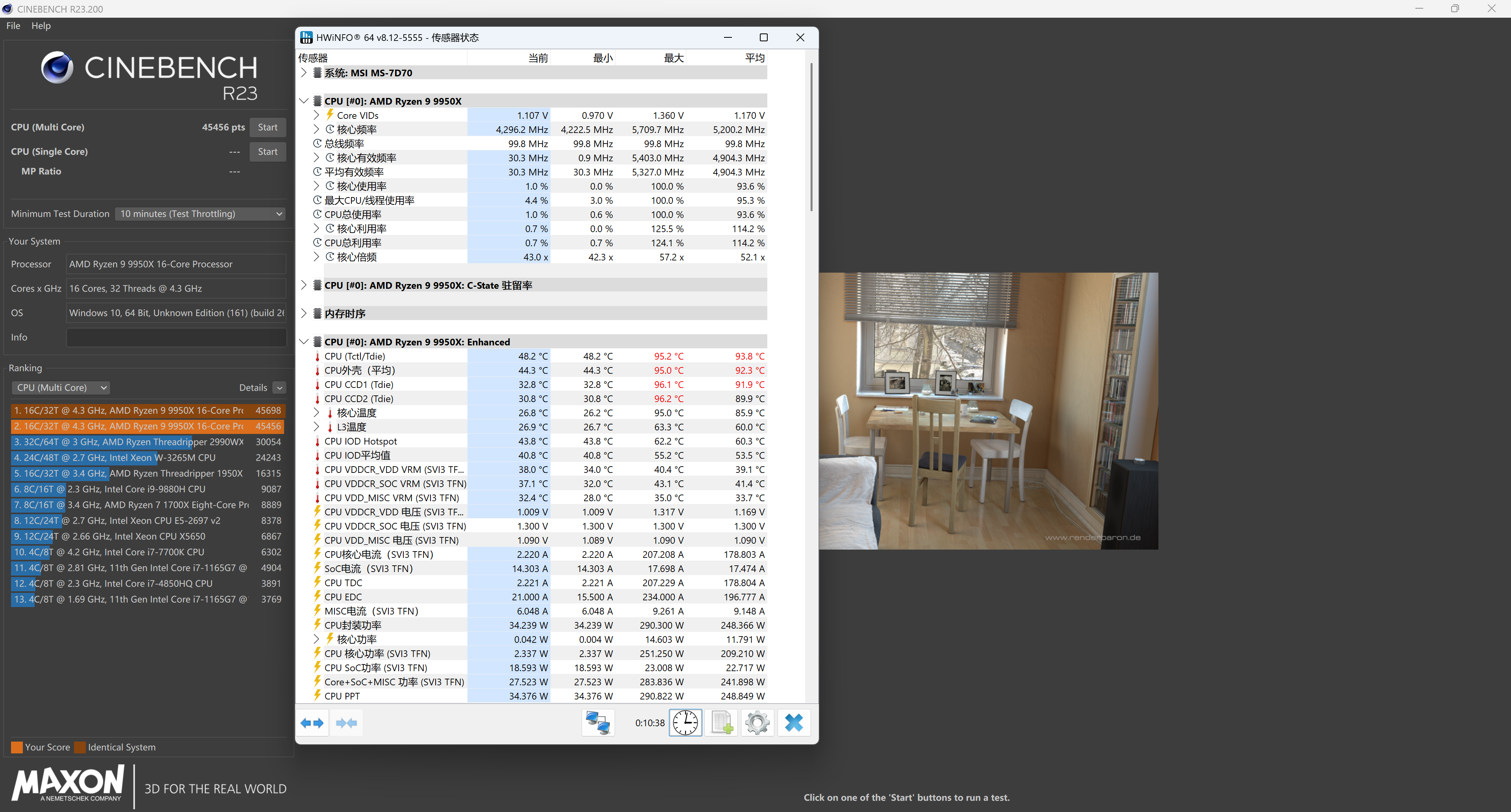Open remote monitoring network computers icon
Viewport: 1511px width, 812px height.
pos(598,723)
